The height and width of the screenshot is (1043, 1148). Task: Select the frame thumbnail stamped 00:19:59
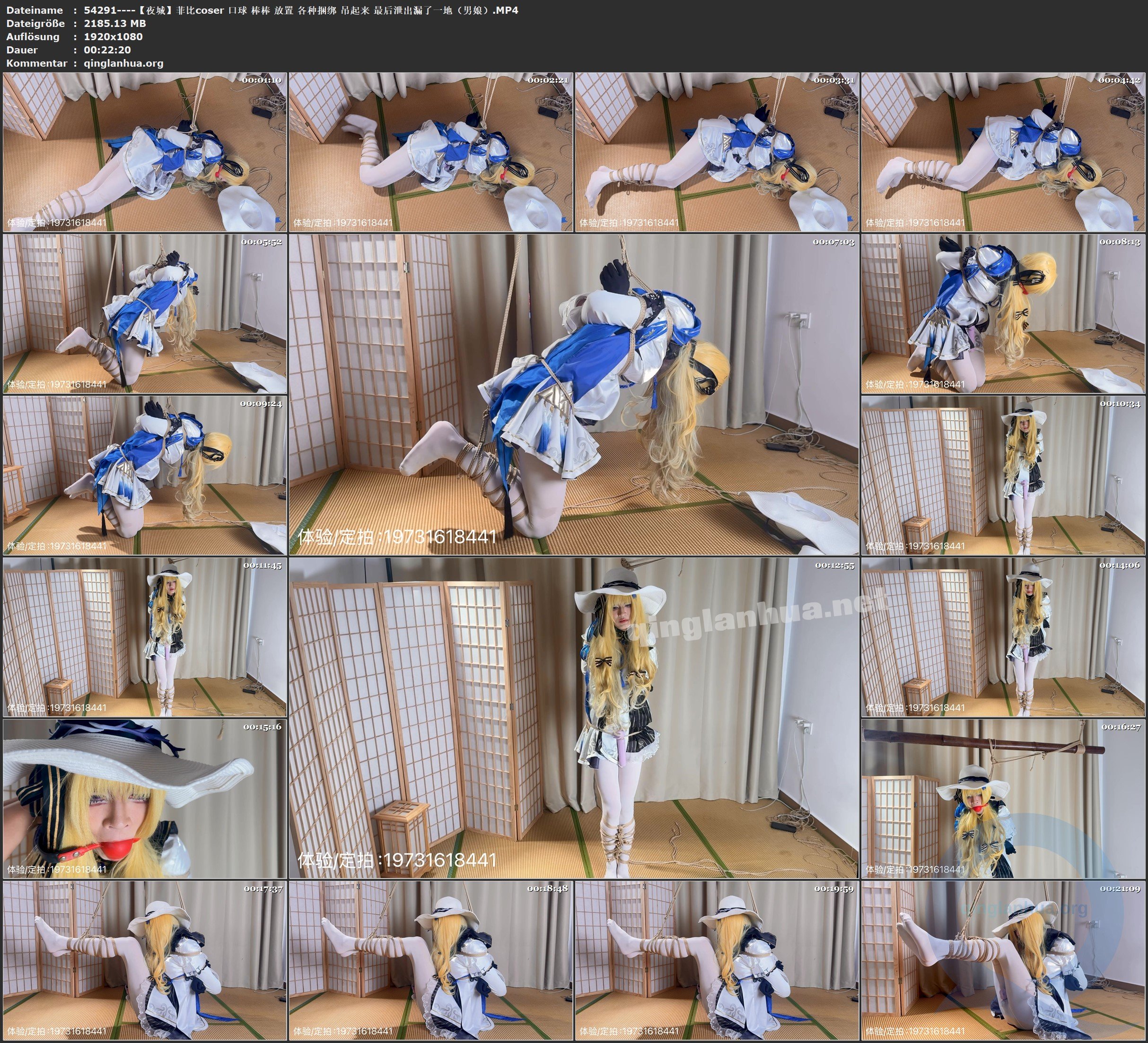pyautogui.click(x=717, y=960)
